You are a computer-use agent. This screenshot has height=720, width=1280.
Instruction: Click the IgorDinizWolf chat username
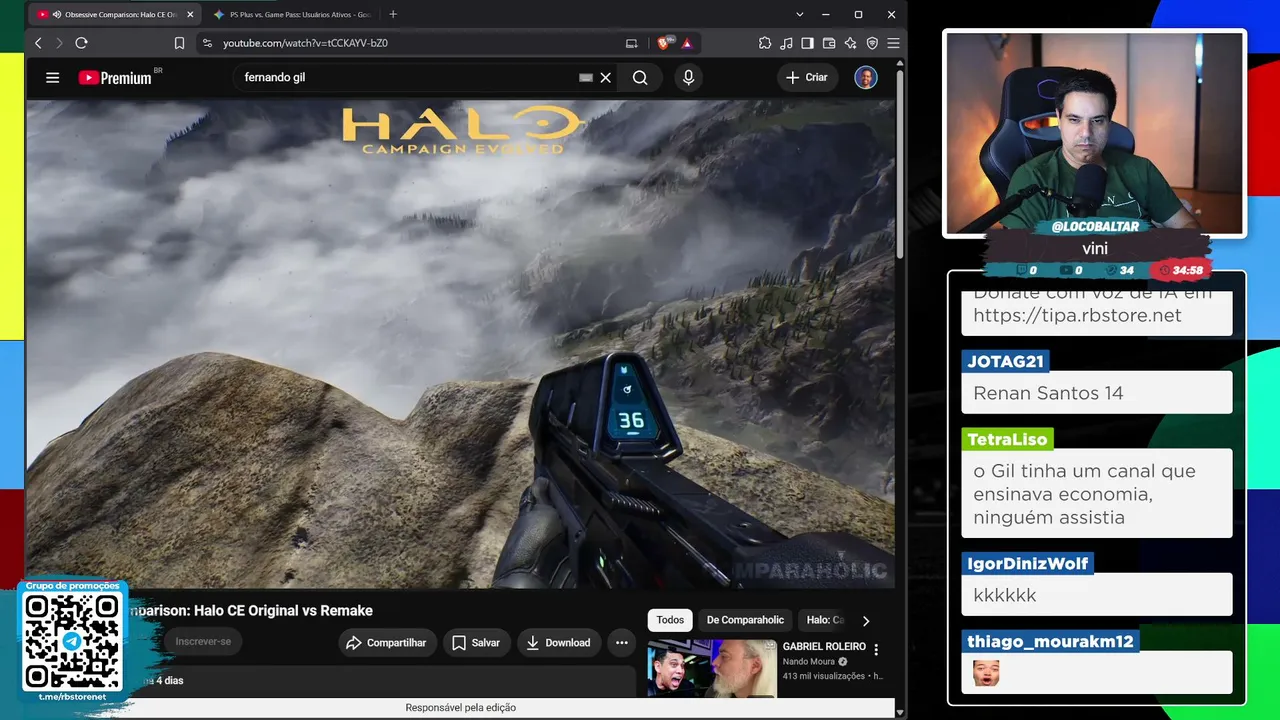click(1027, 564)
